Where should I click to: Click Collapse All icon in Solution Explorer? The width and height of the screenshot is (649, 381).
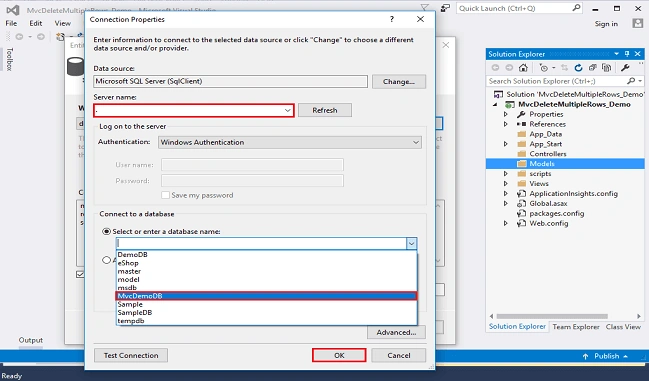pos(593,67)
